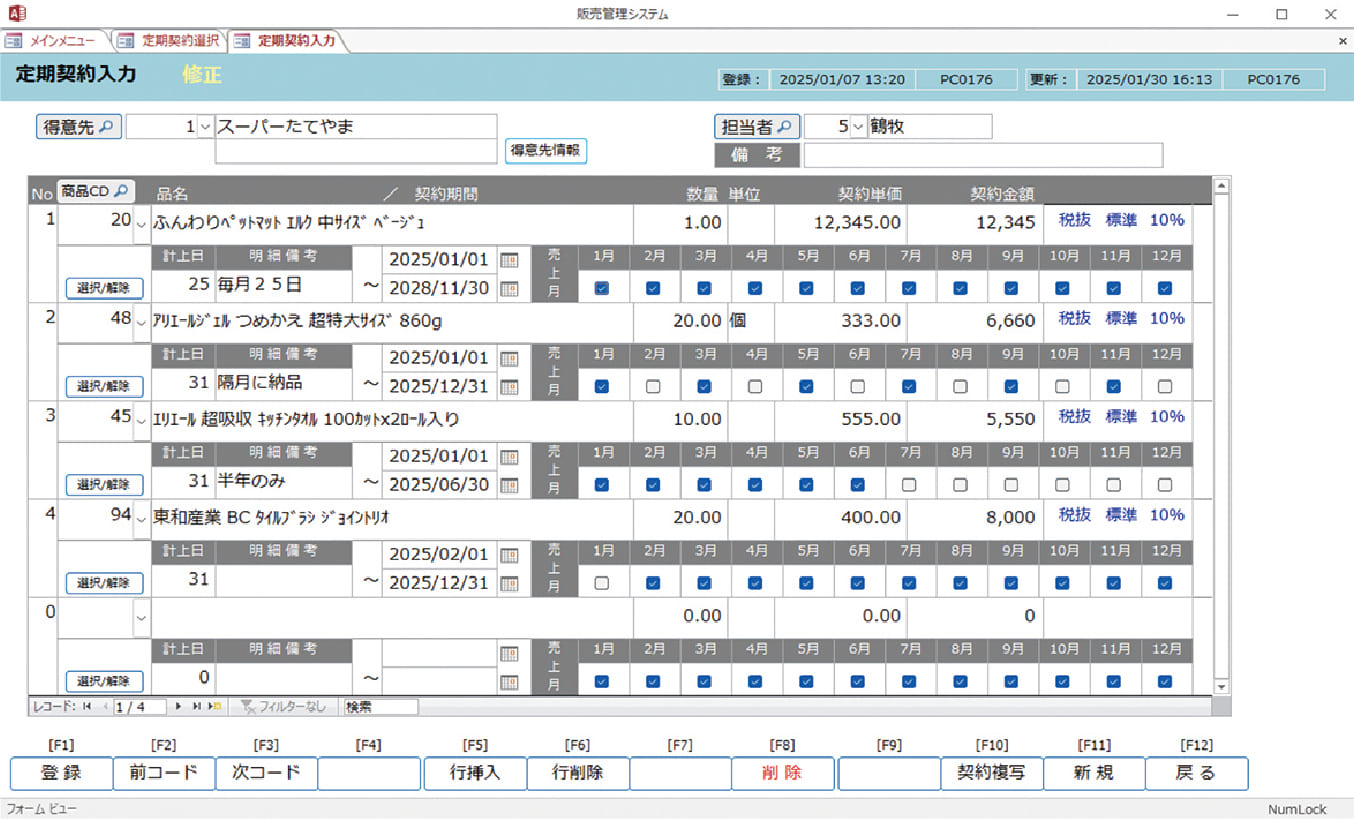Click 次コード F3 button
Image resolution: width=1354 pixels, height=819 pixels.
pos(267,773)
